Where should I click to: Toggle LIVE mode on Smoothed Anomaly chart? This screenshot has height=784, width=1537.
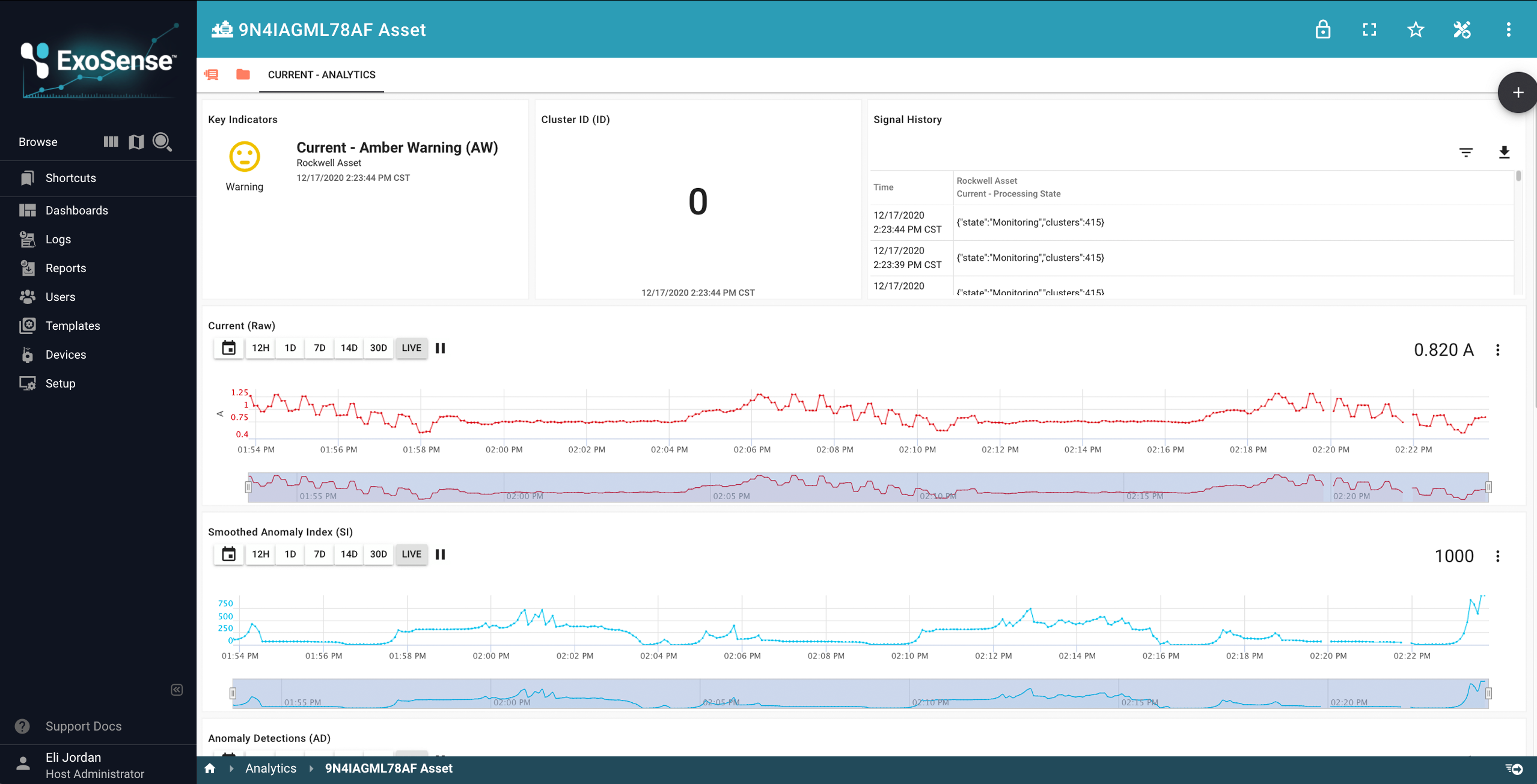point(411,554)
